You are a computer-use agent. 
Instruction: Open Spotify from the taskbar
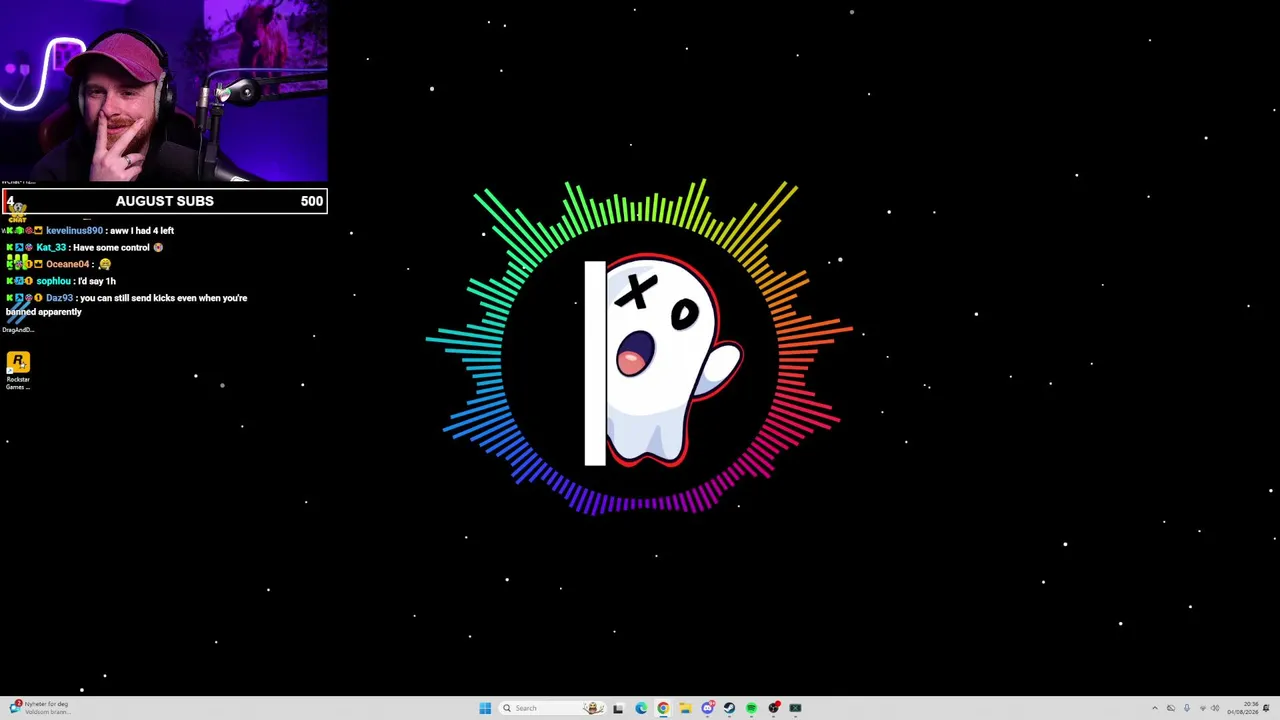(751, 708)
